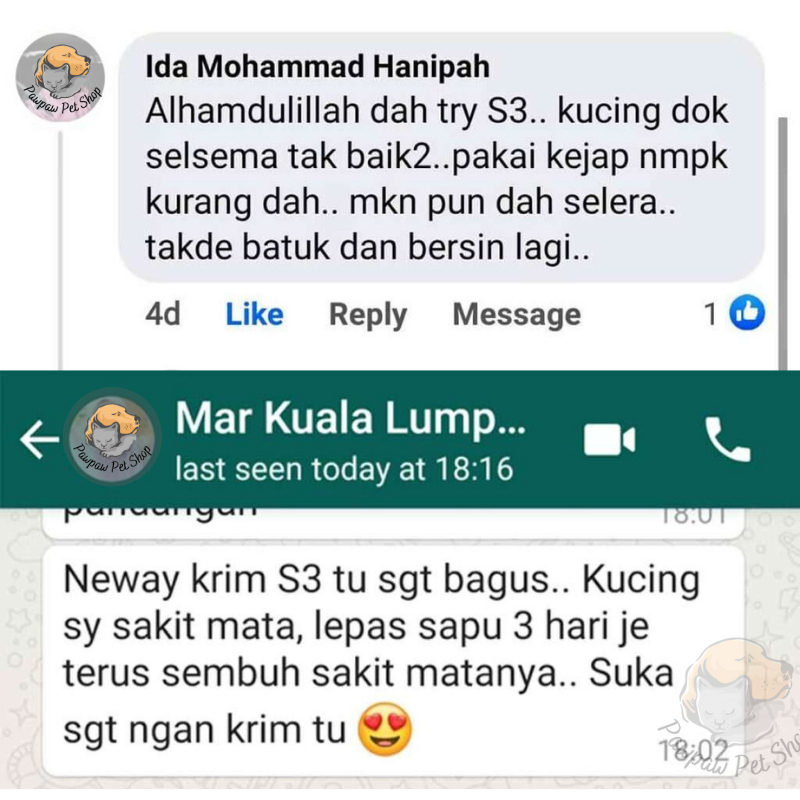Tap the voice call phone icon

point(728,439)
